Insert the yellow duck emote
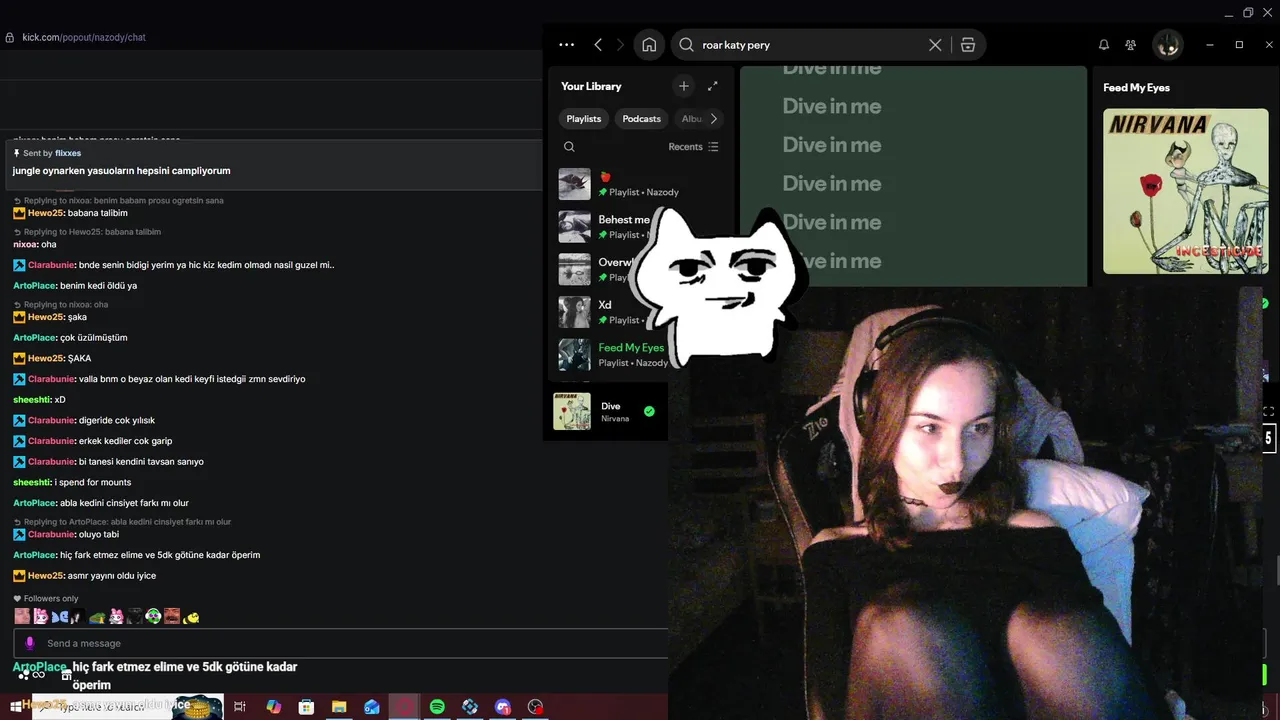 [x=192, y=616]
